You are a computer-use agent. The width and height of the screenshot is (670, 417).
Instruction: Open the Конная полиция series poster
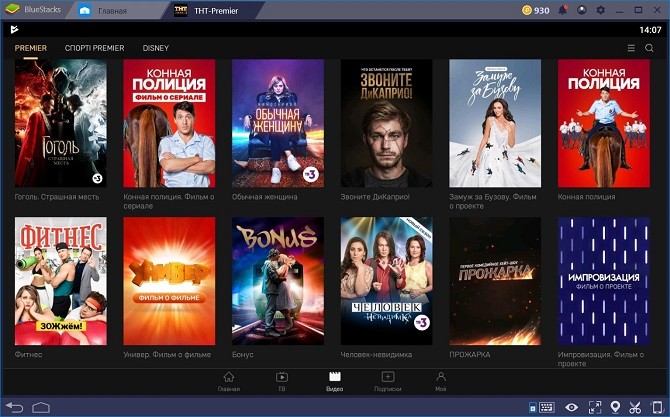(x=604, y=123)
